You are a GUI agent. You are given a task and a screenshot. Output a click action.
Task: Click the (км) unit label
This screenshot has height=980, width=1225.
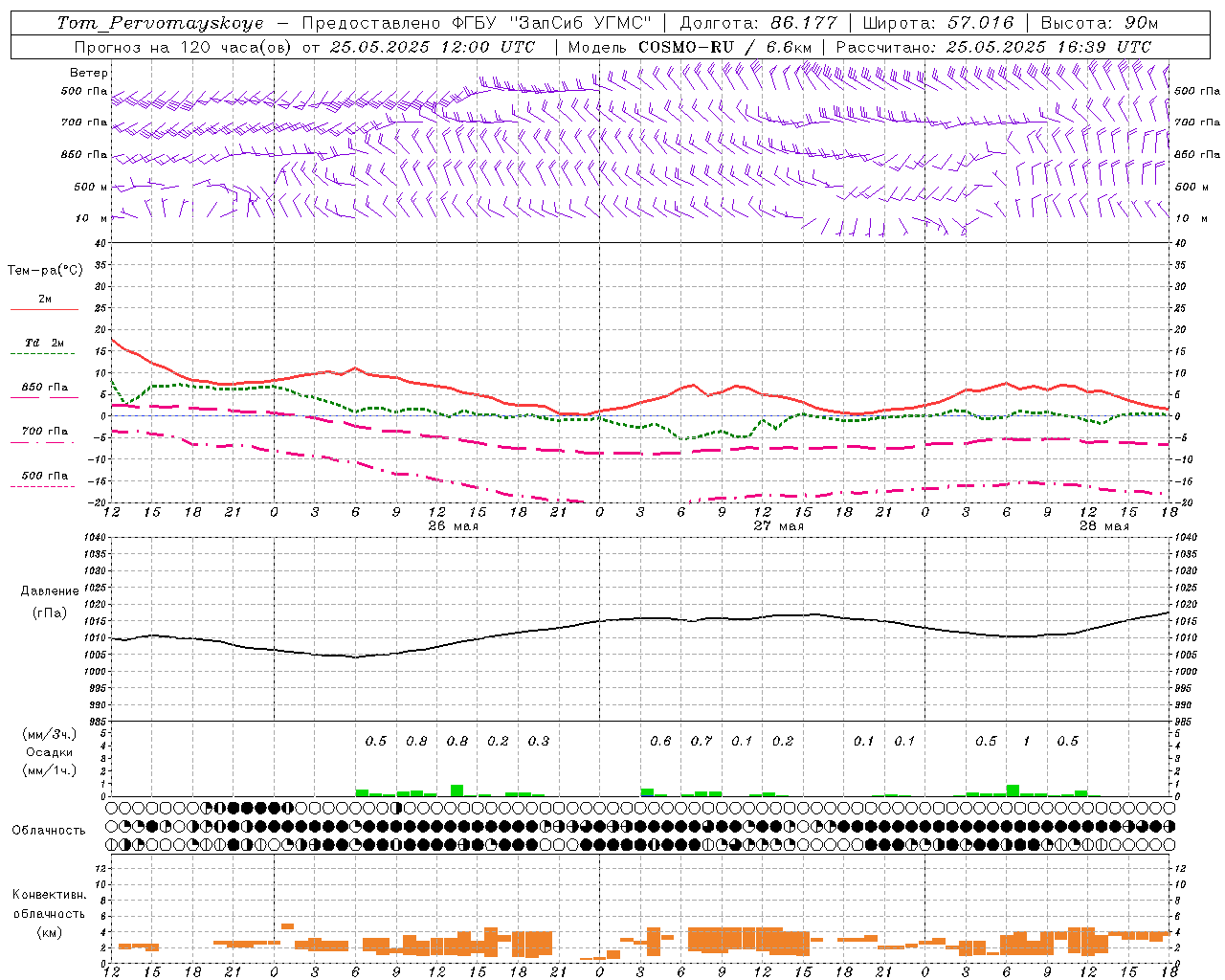pyautogui.click(x=50, y=932)
